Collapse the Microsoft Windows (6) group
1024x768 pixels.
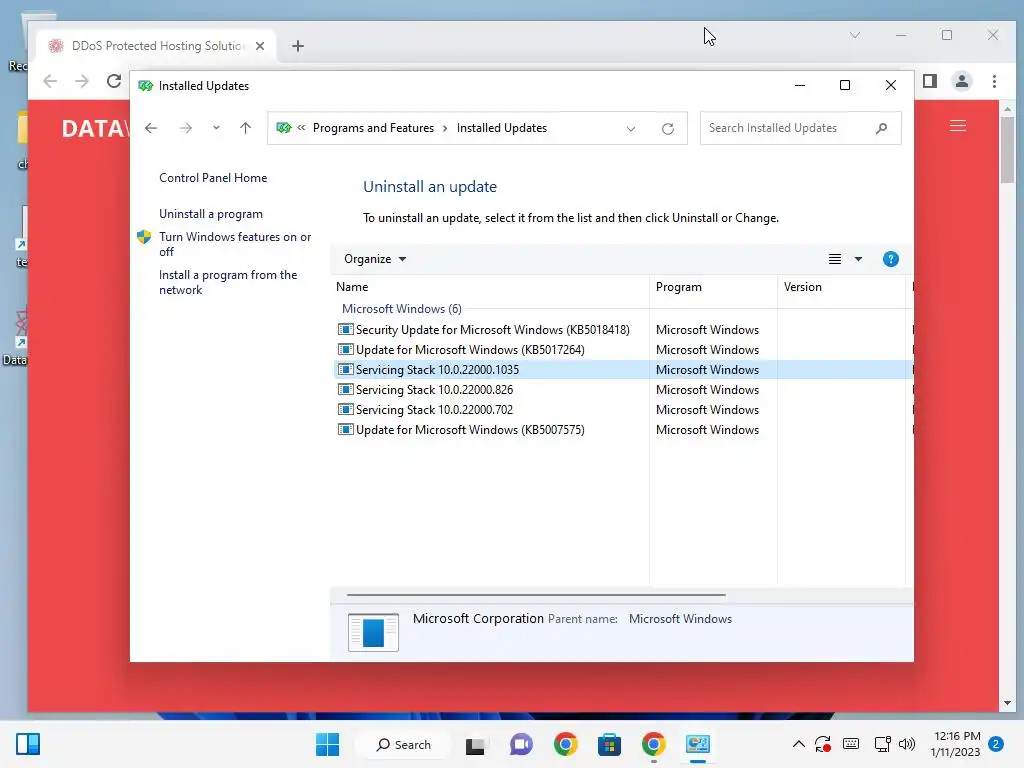tap(402, 308)
